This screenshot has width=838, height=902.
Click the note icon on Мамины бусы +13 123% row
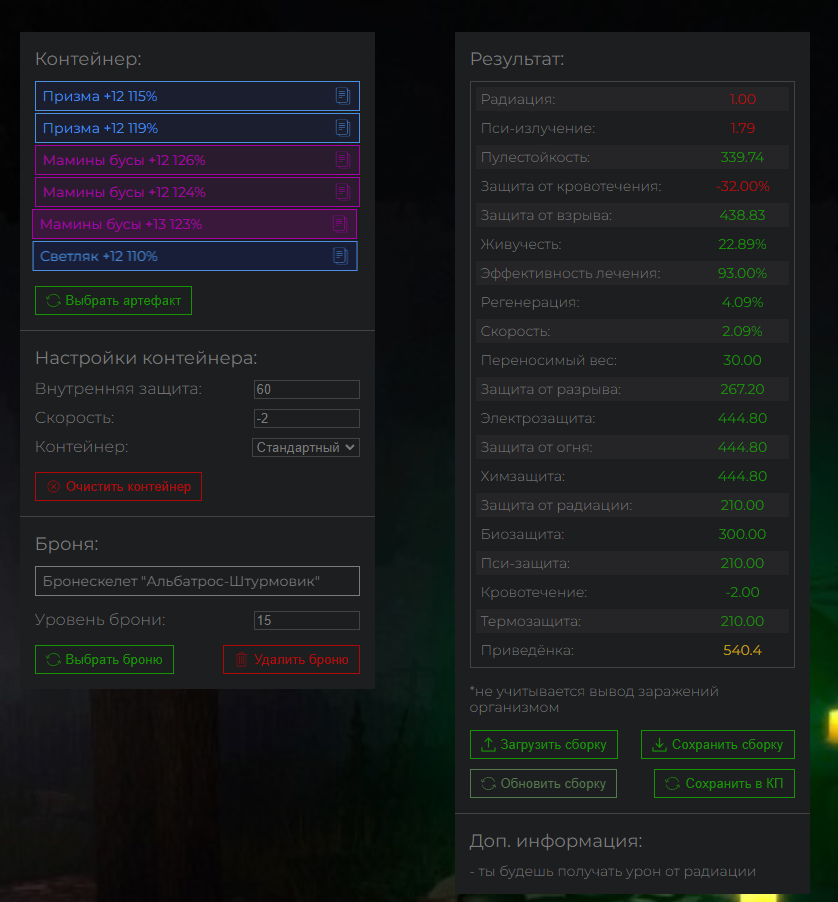click(340, 224)
